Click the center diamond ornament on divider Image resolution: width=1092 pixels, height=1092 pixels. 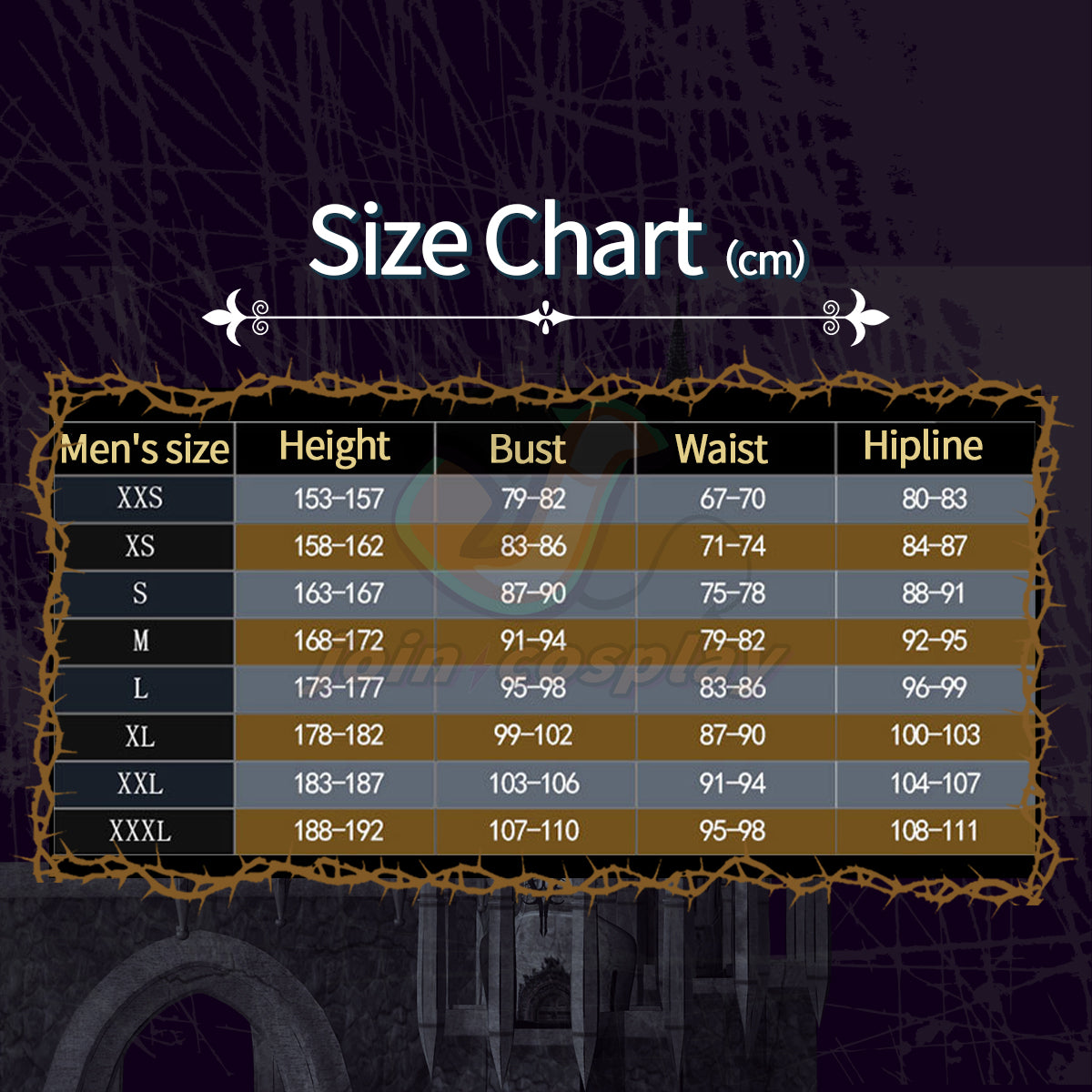click(545, 318)
